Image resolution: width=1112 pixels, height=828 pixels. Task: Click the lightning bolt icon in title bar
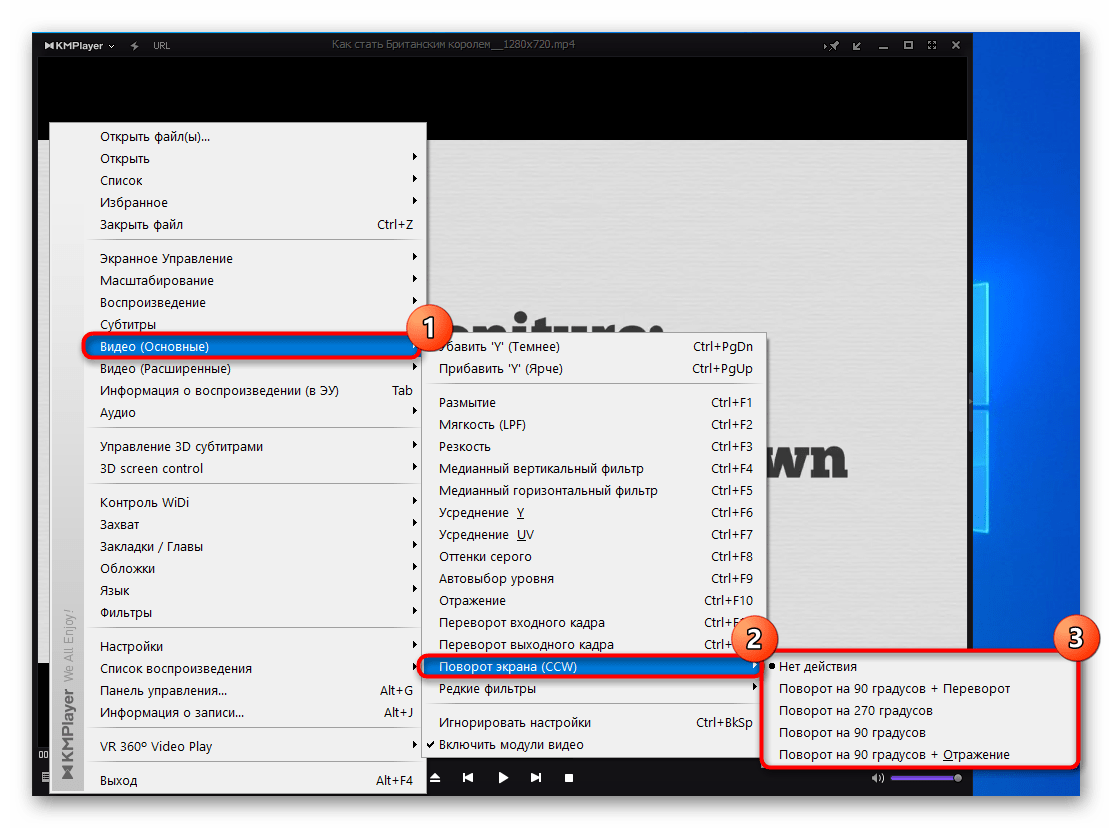tap(135, 45)
